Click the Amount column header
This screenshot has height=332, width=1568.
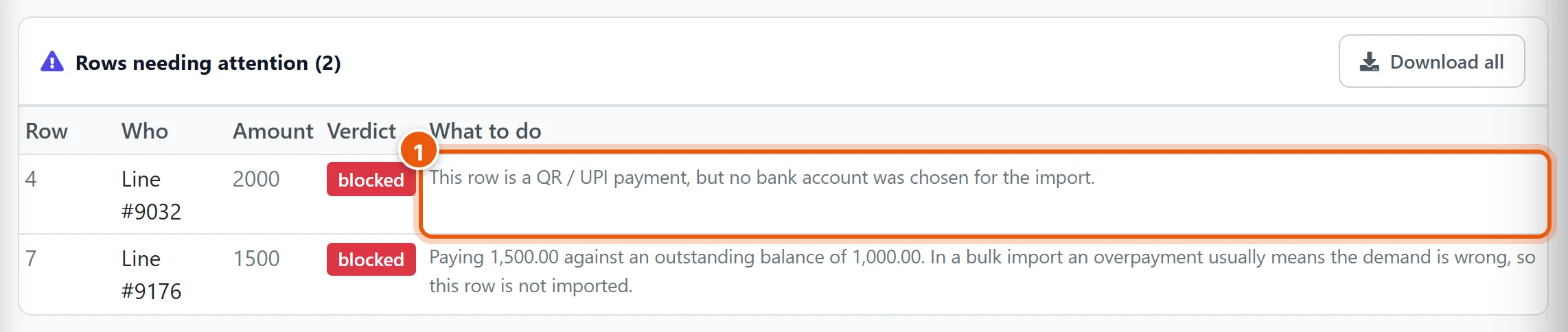tap(273, 131)
